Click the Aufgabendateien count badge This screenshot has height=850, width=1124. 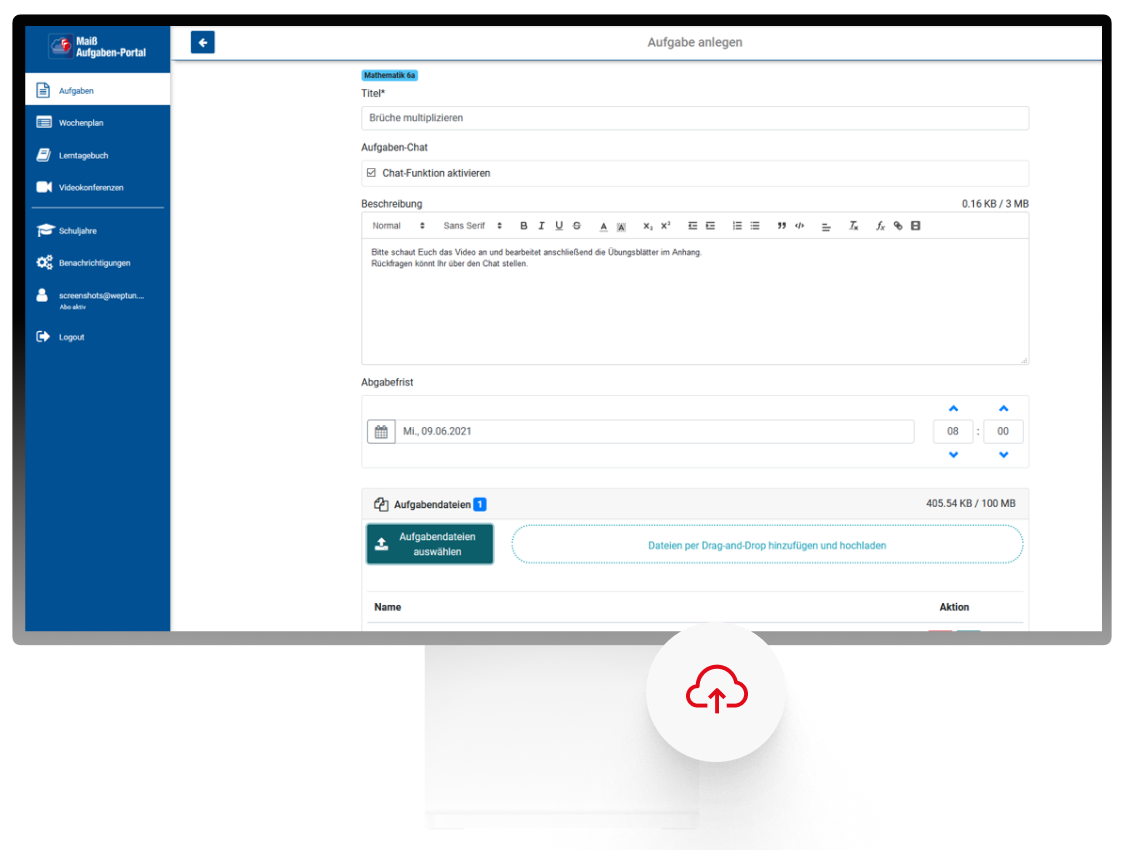click(480, 505)
